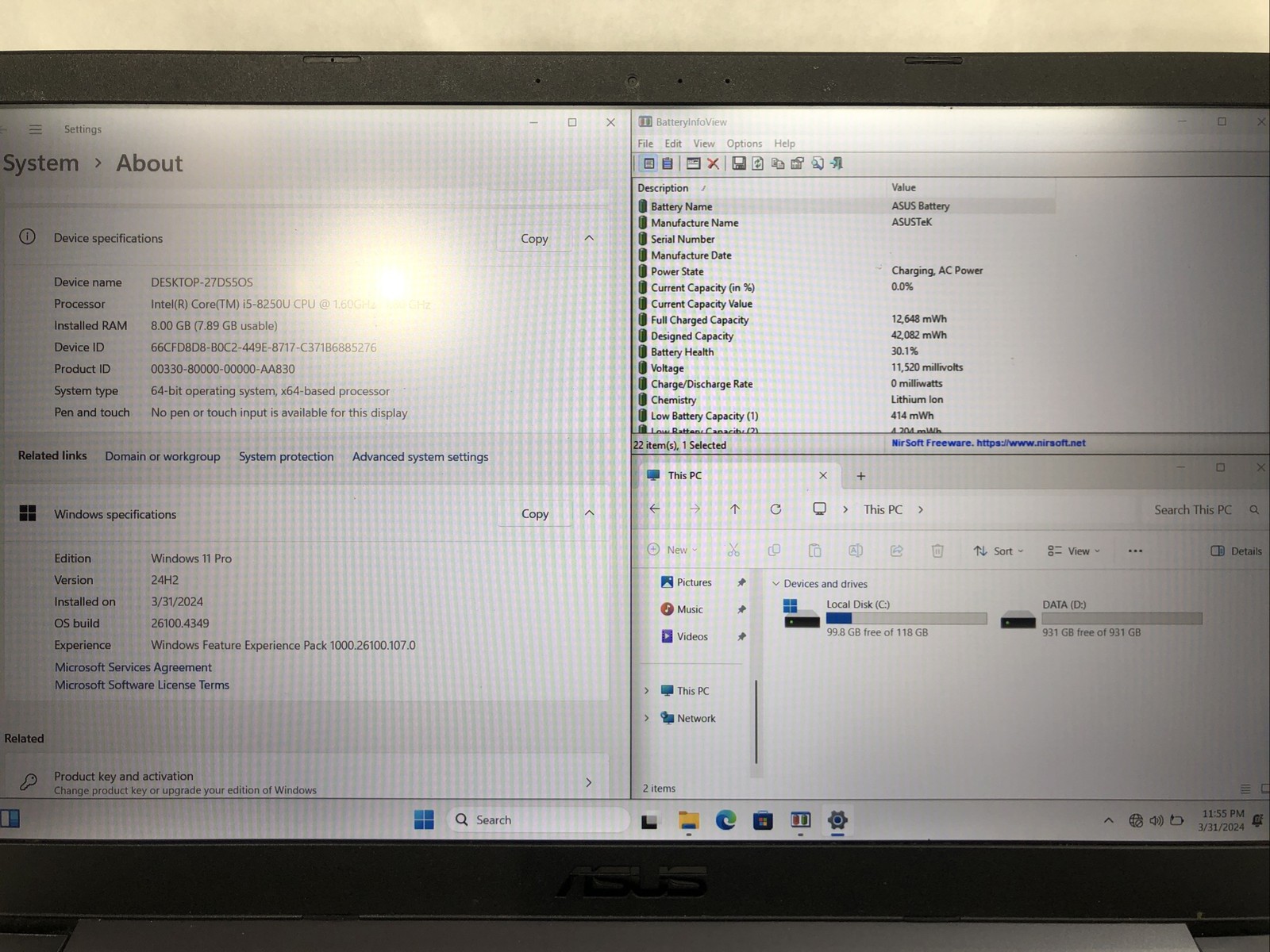Click the blue clipboard icon in BatteryInfoView toolbar

pyautogui.click(x=668, y=163)
